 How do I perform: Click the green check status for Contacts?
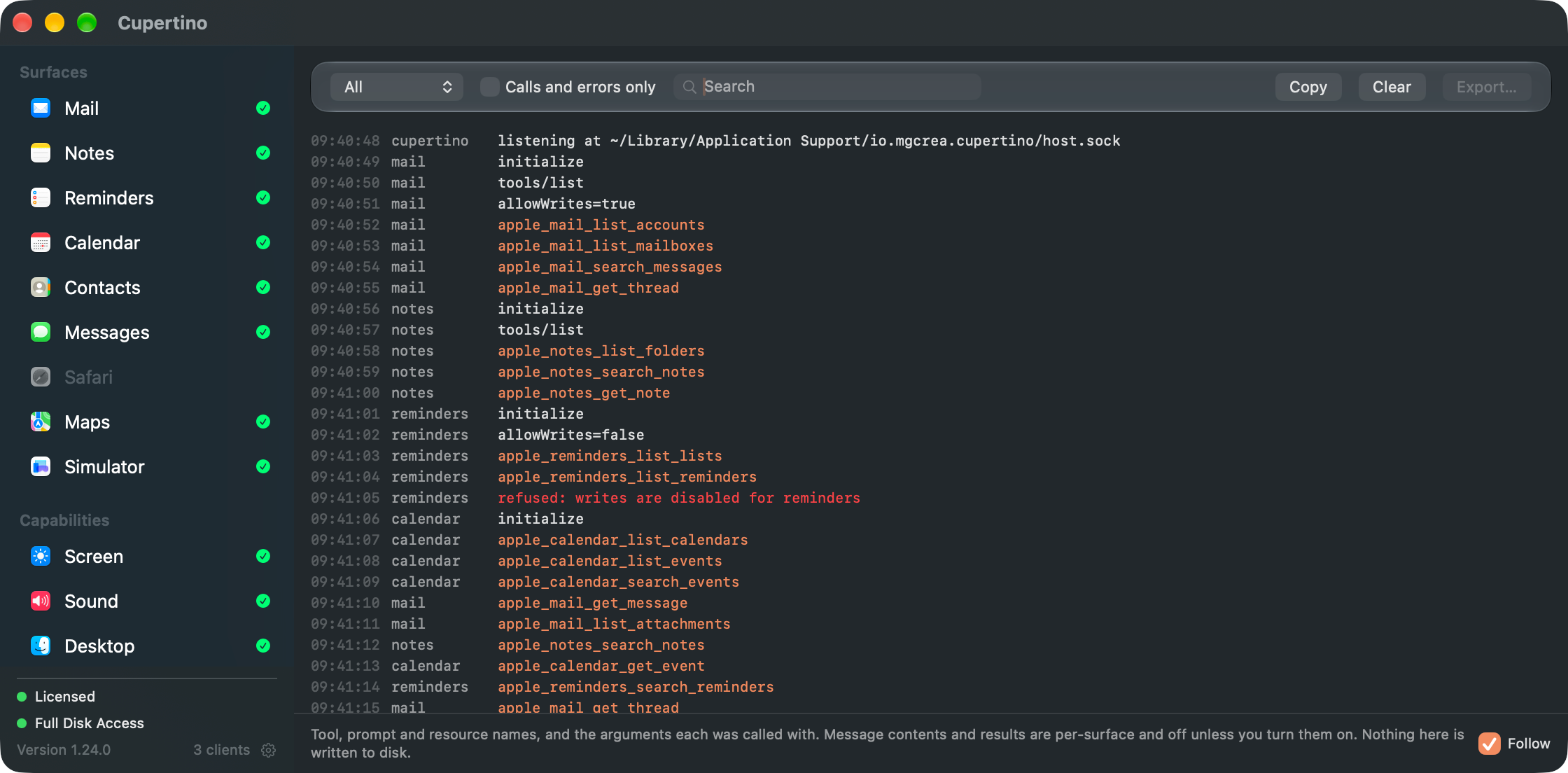pyautogui.click(x=263, y=287)
